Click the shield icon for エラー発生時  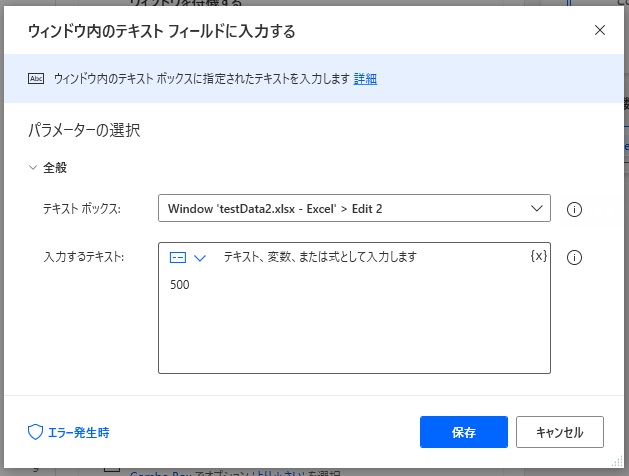pos(35,432)
